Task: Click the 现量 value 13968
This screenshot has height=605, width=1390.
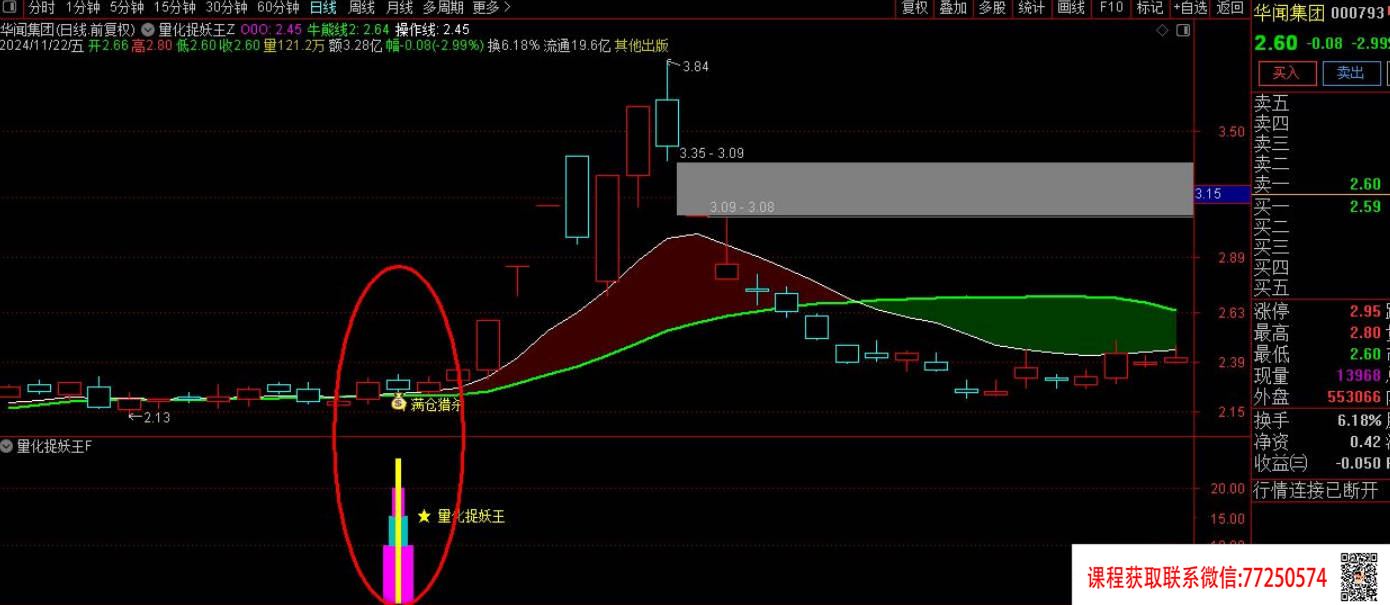Action: [1359, 375]
